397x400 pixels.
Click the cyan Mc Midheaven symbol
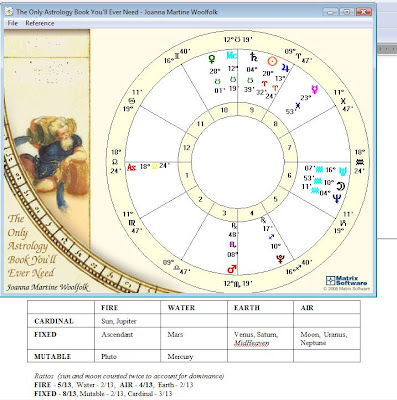click(x=232, y=55)
